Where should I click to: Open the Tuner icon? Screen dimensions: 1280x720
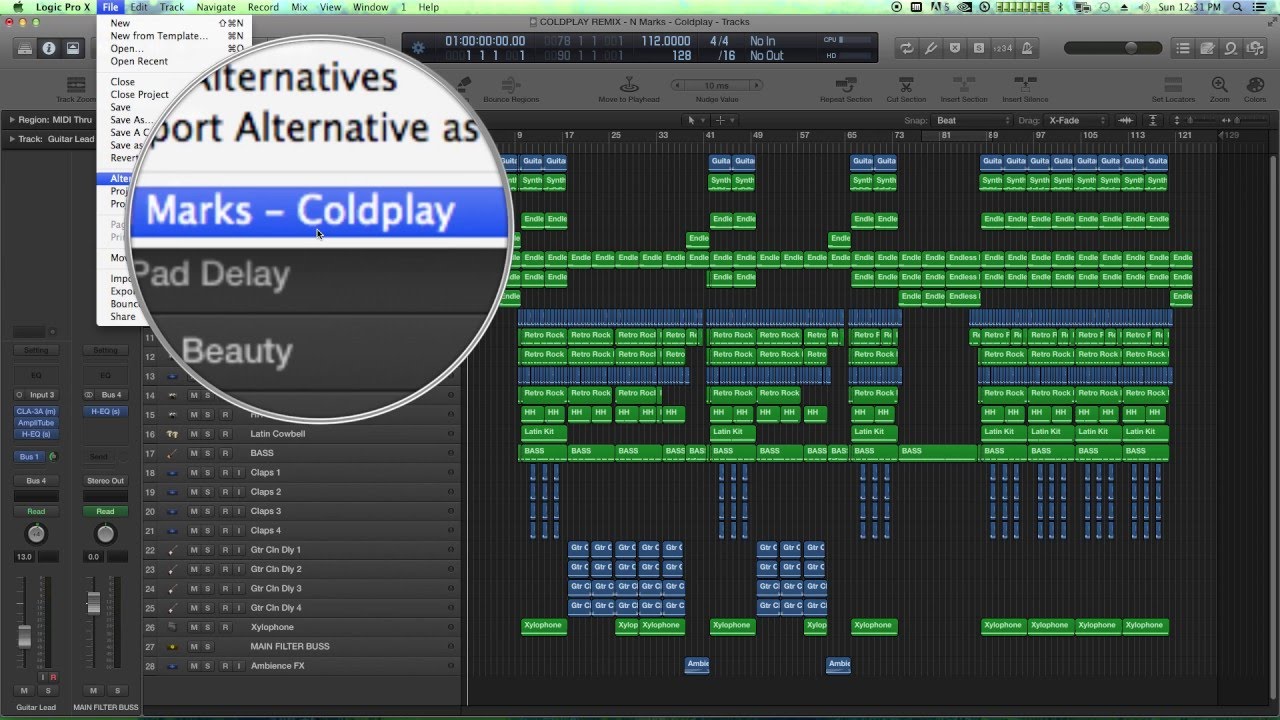[931, 48]
